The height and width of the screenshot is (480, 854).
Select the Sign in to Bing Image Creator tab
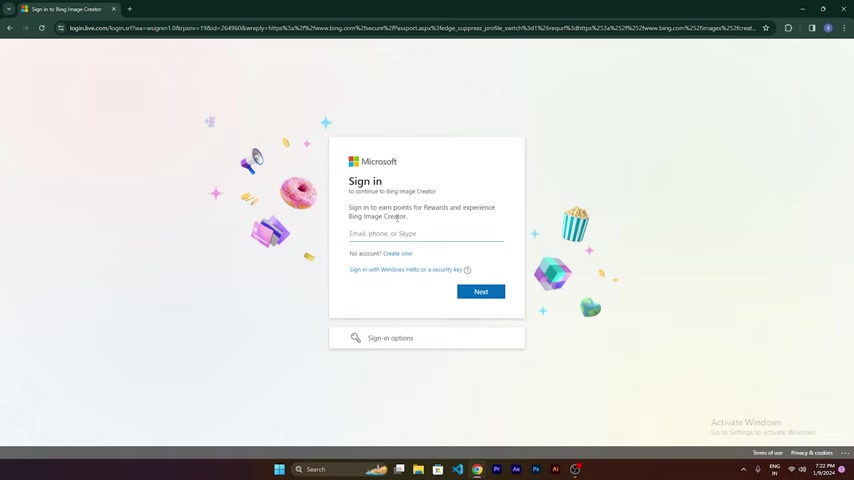[65, 9]
